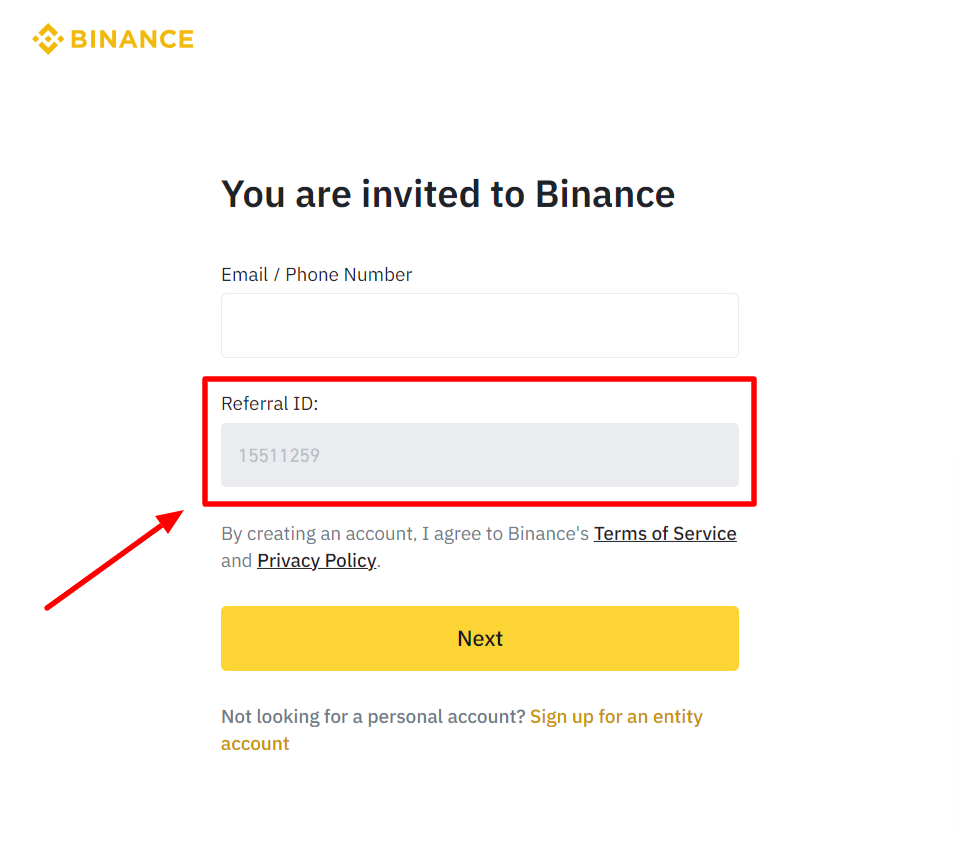Click the yellow Next button

[x=479, y=638]
